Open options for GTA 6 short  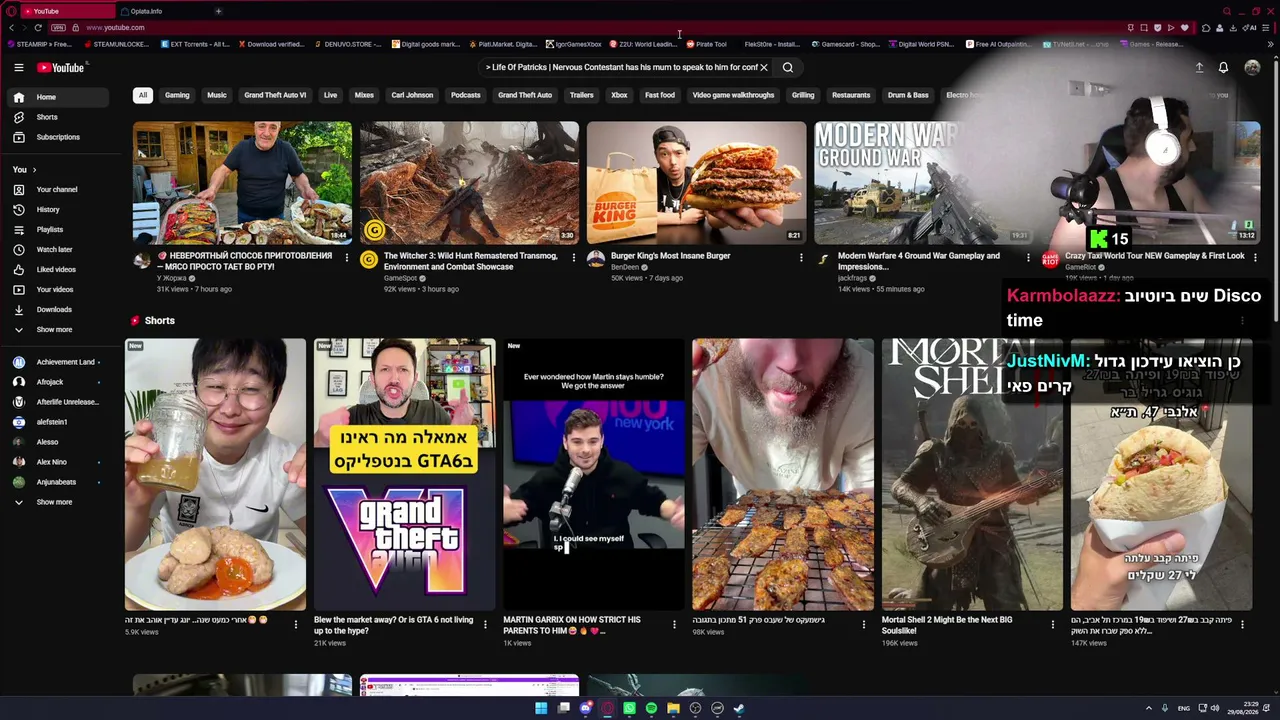485,624
